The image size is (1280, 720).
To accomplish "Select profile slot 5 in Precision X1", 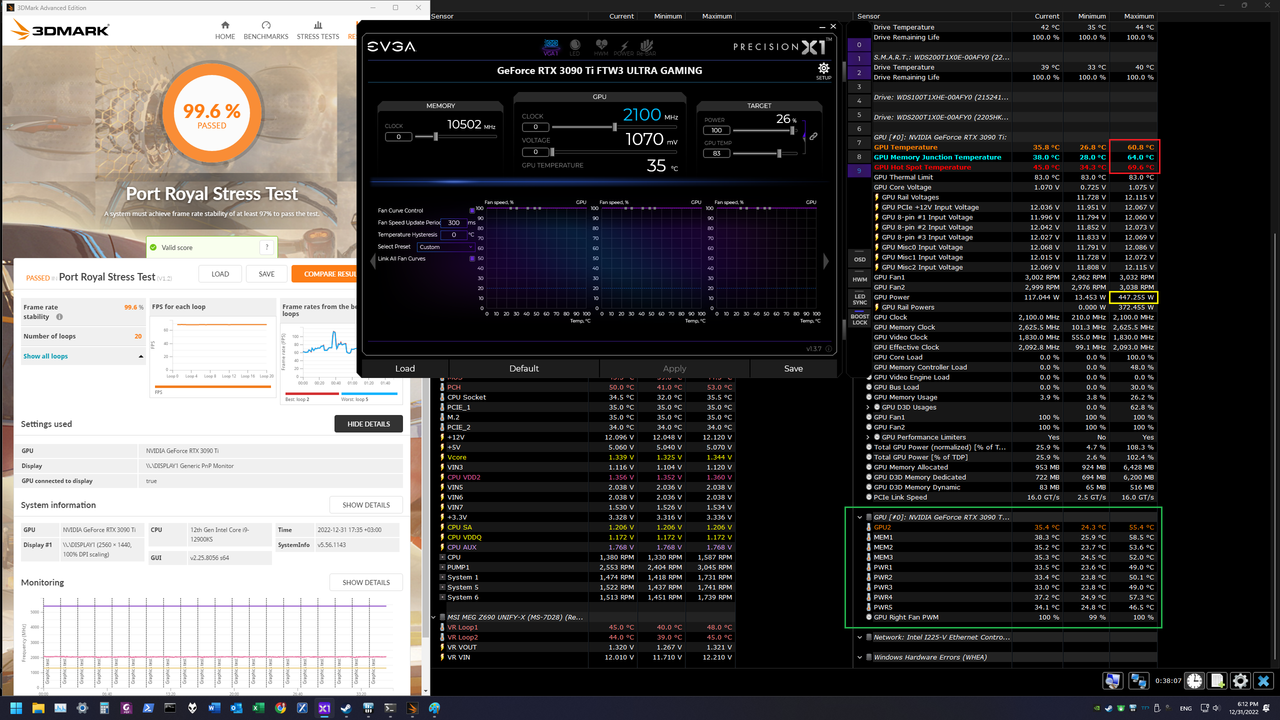I will tap(859, 115).
